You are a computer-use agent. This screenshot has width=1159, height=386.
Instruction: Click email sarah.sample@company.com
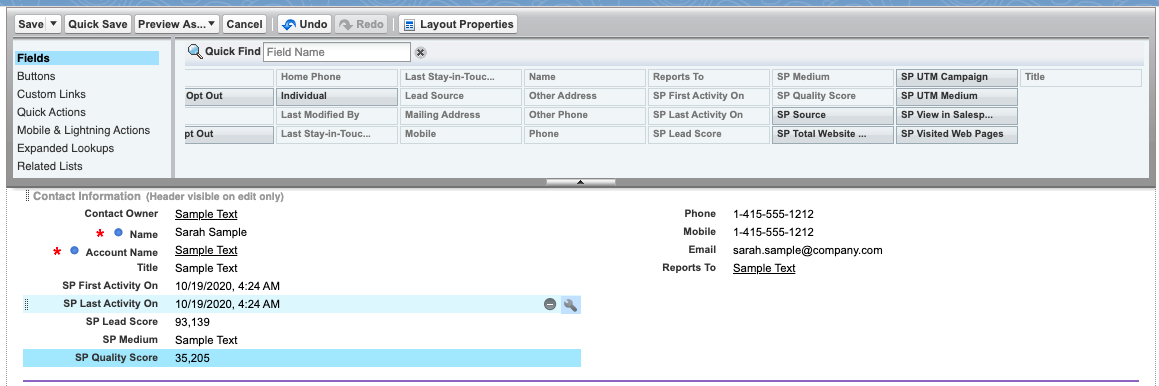click(808, 250)
